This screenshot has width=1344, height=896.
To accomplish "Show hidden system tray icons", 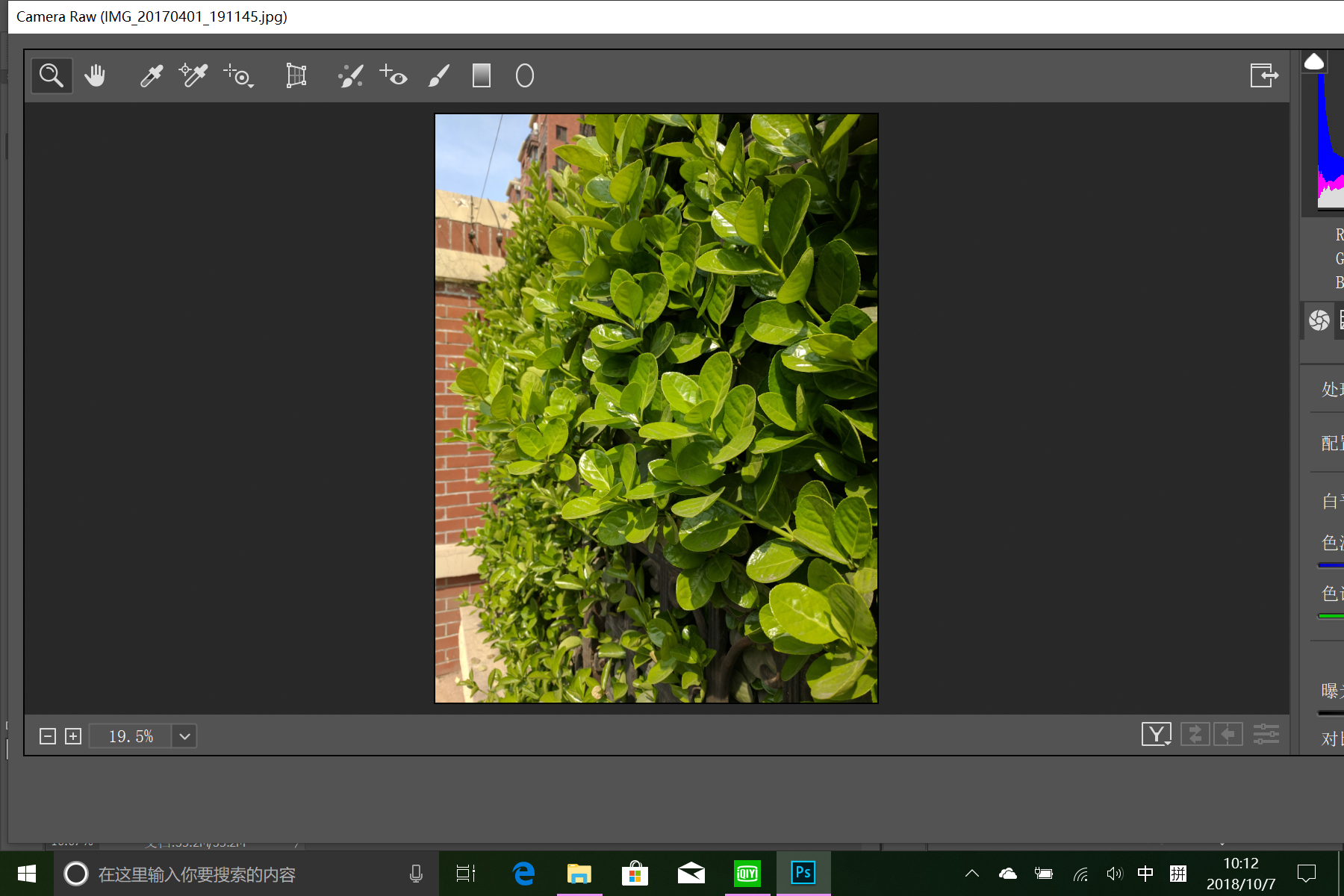I will tap(972, 874).
